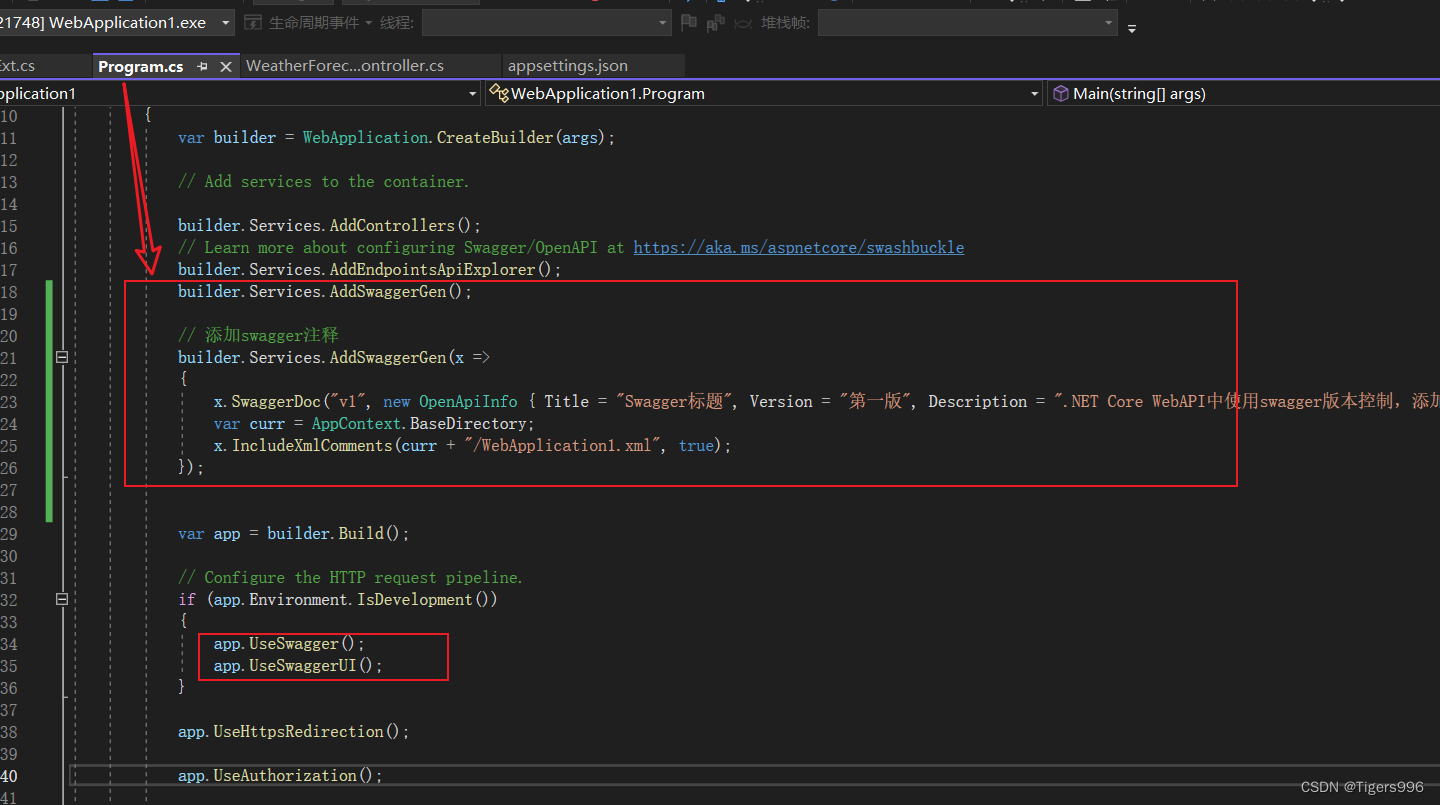Click the class icon beside WebApplication1.Program
The image size is (1440, 805).
tap(499, 94)
